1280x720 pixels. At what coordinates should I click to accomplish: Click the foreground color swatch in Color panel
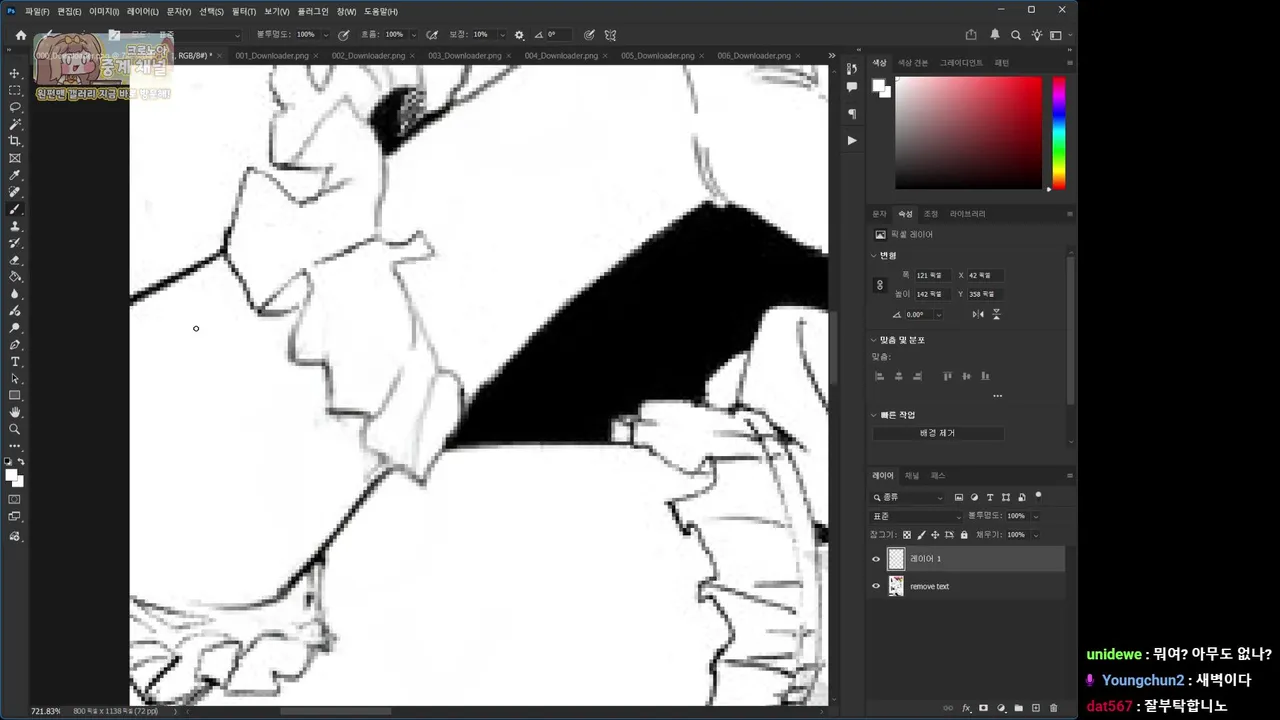pyautogui.click(x=879, y=86)
